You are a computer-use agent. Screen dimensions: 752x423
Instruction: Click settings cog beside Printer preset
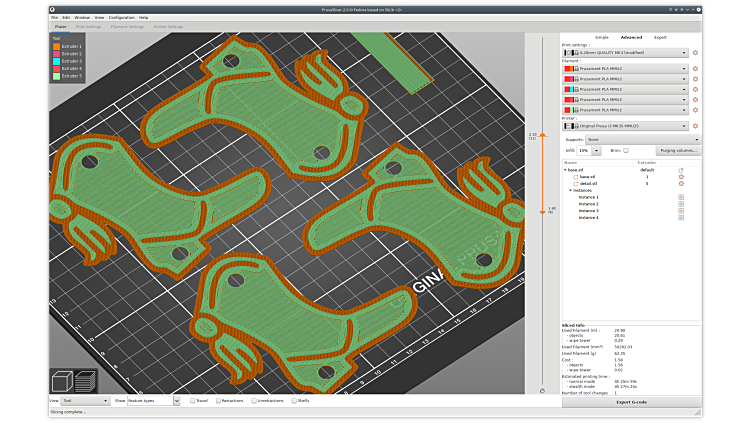(x=696, y=126)
